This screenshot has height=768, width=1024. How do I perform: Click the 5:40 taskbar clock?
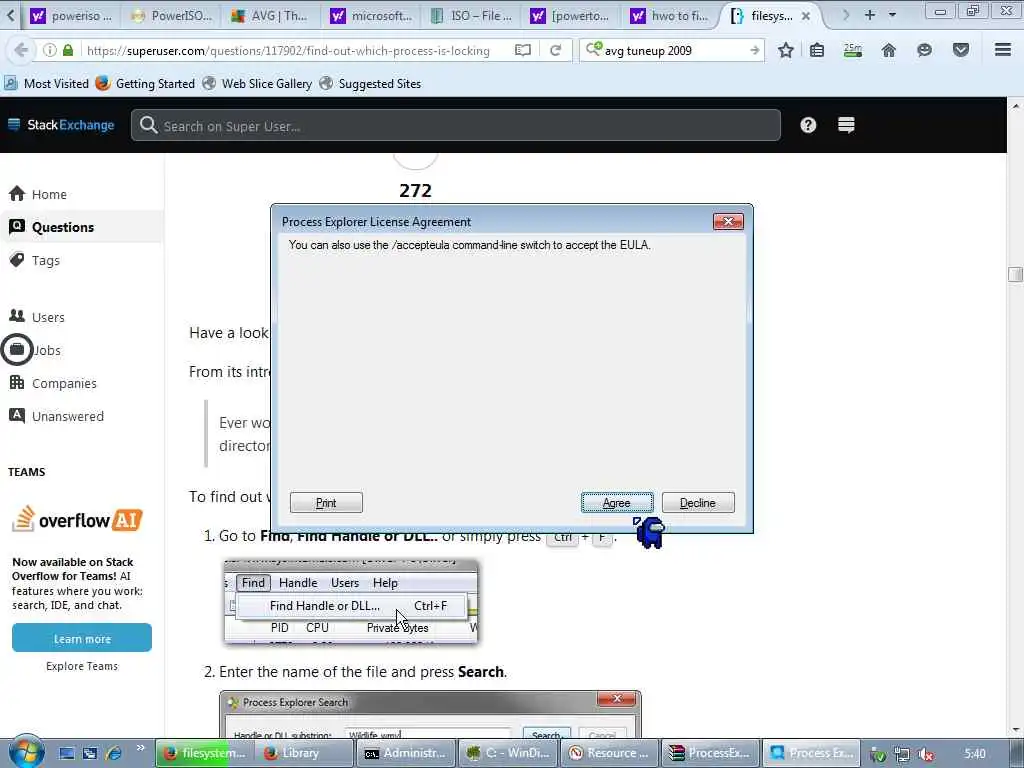[975, 754]
